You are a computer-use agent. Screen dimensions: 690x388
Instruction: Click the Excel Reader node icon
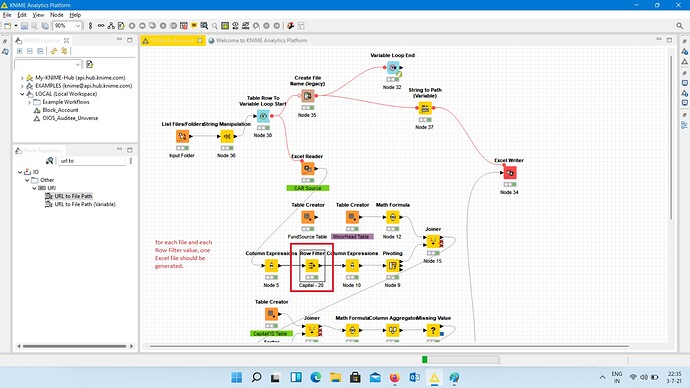[308, 169]
